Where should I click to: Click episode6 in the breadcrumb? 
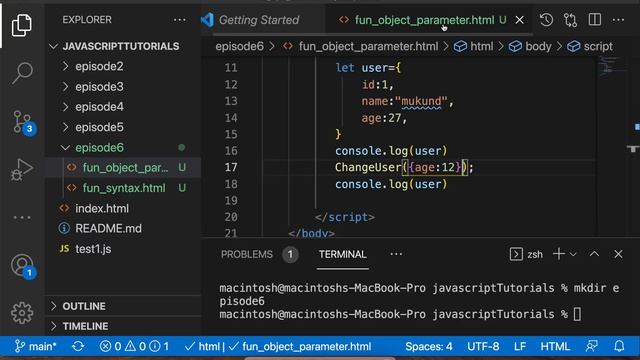tap(240, 47)
